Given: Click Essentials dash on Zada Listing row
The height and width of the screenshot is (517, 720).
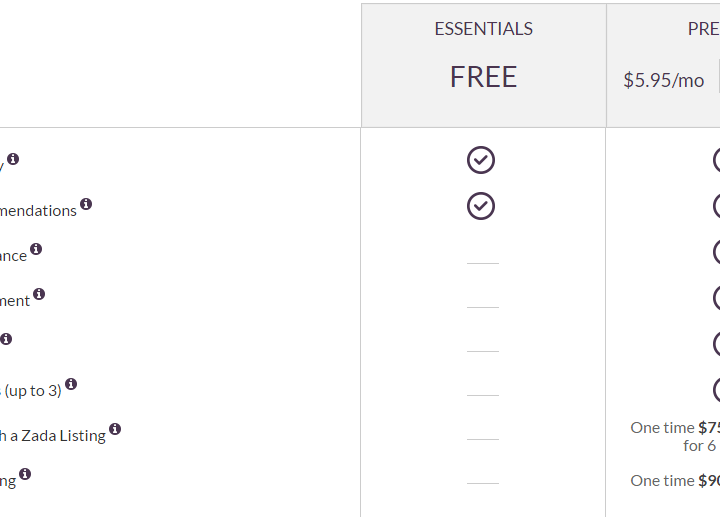Looking at the screenshot, I should point(483,439).
